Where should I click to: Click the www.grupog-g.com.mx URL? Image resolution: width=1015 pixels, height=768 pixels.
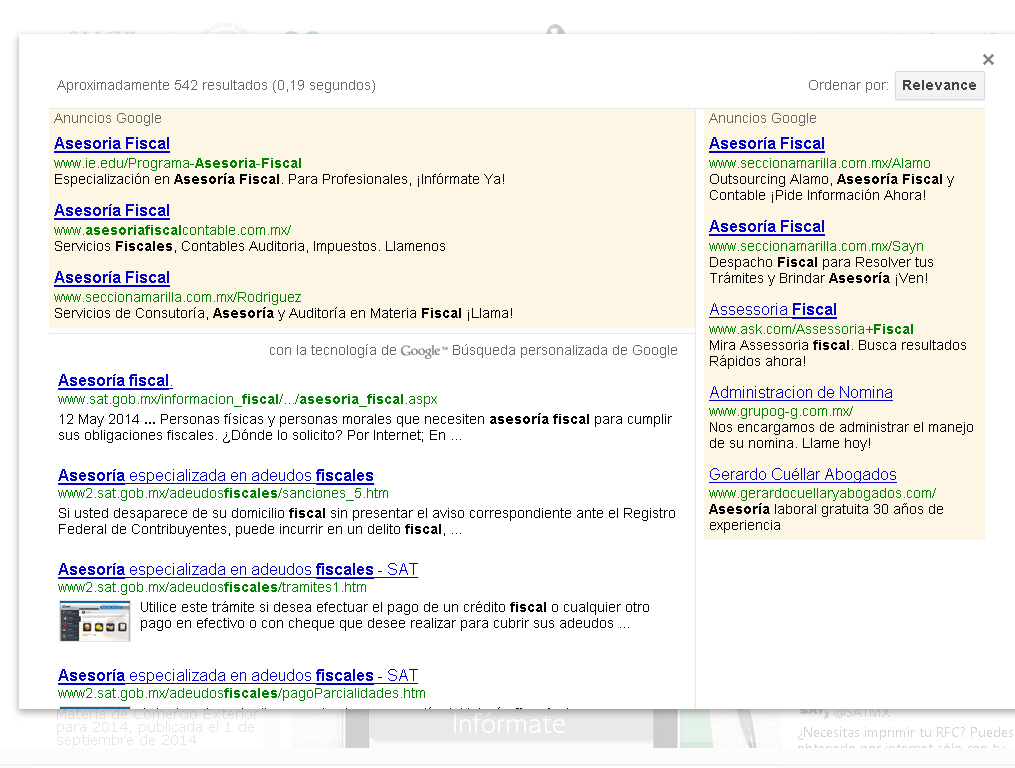(781, 411)
